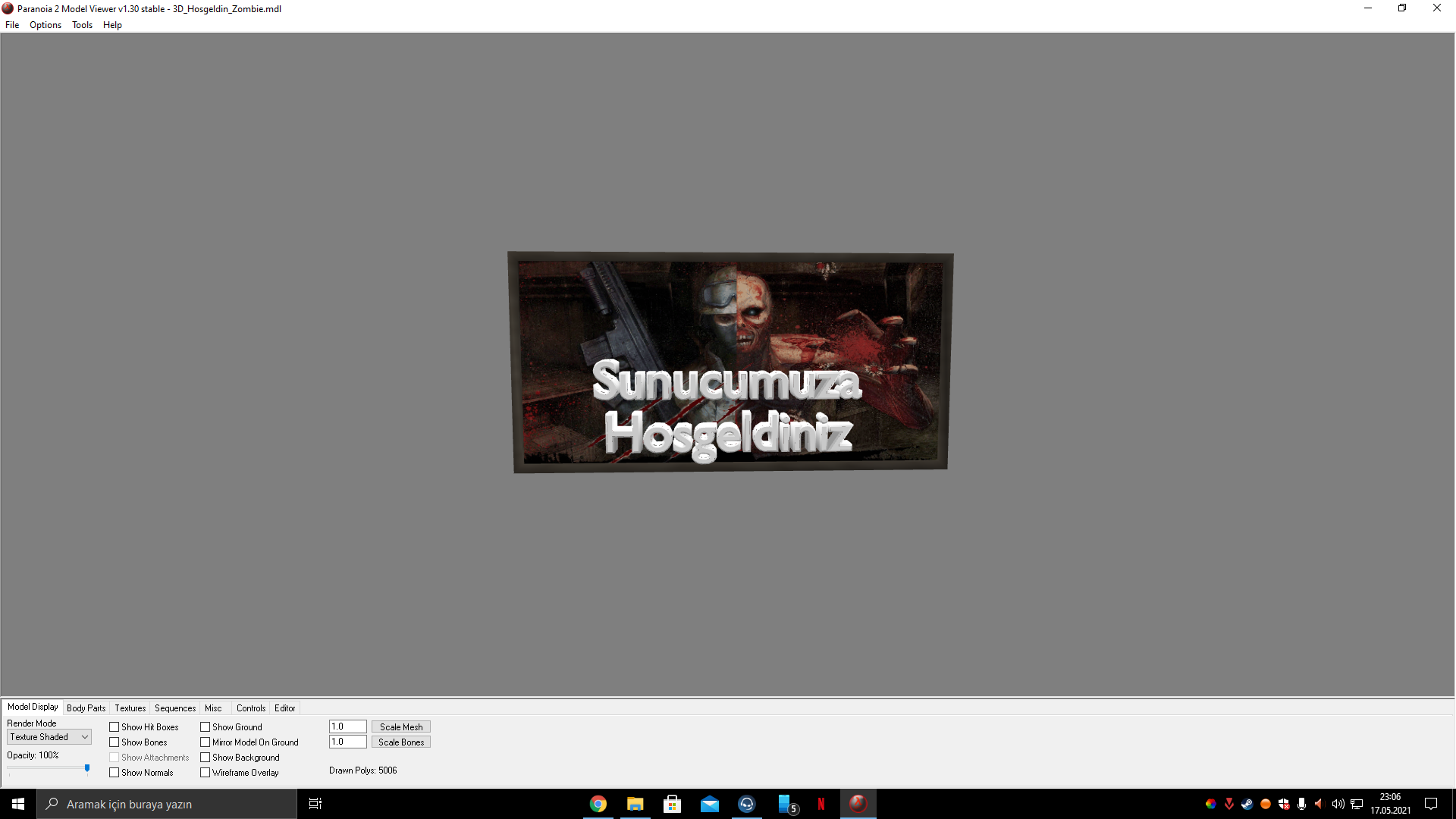
Task: Open Windows Security from the tray
Action: 1284,804
